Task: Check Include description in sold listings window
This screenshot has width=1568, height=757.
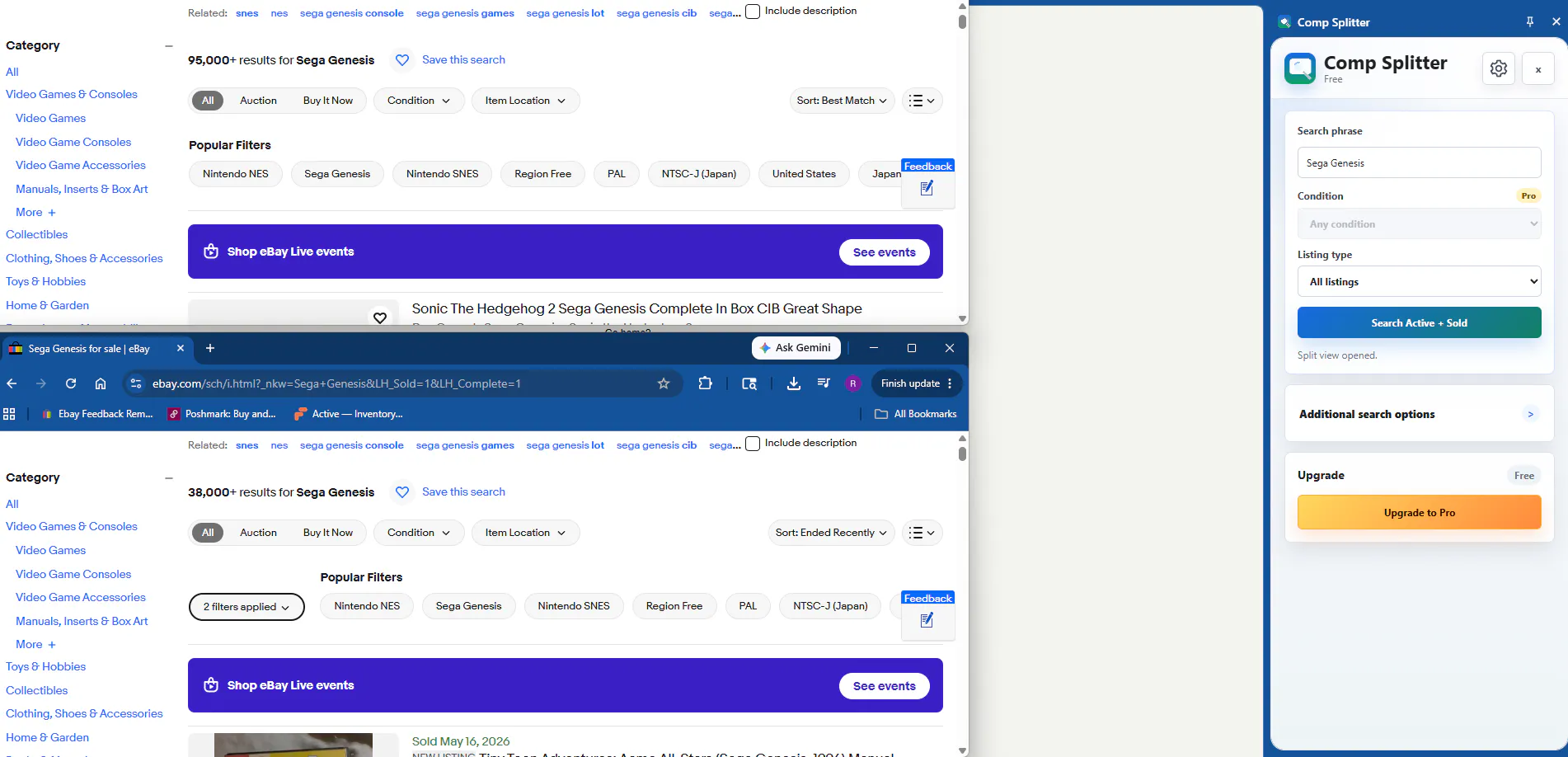Action: click(753, 444)
